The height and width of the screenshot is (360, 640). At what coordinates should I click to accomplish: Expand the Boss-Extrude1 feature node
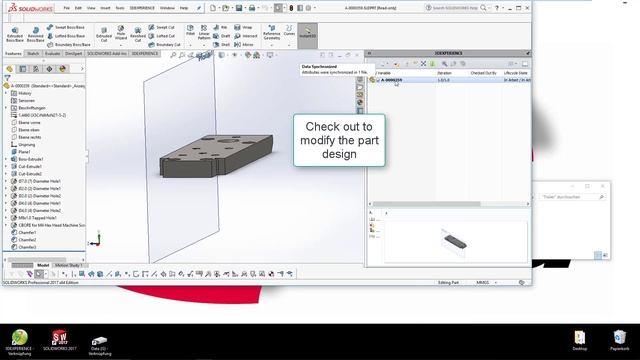[6, 159]
